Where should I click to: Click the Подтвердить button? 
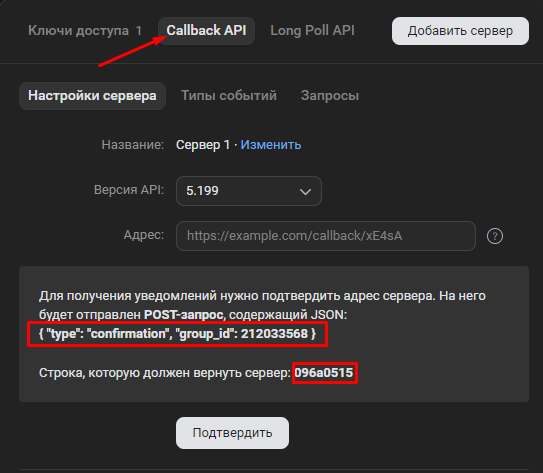click(x=232, y=433)
